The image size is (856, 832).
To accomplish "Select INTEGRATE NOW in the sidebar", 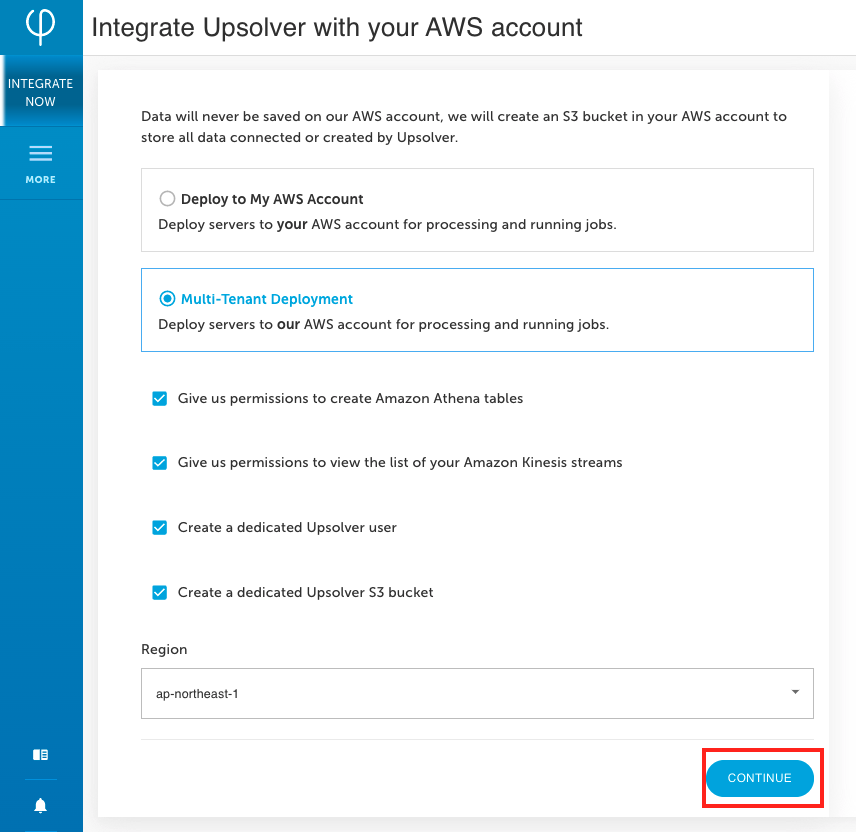I will (x=41, y=92).
